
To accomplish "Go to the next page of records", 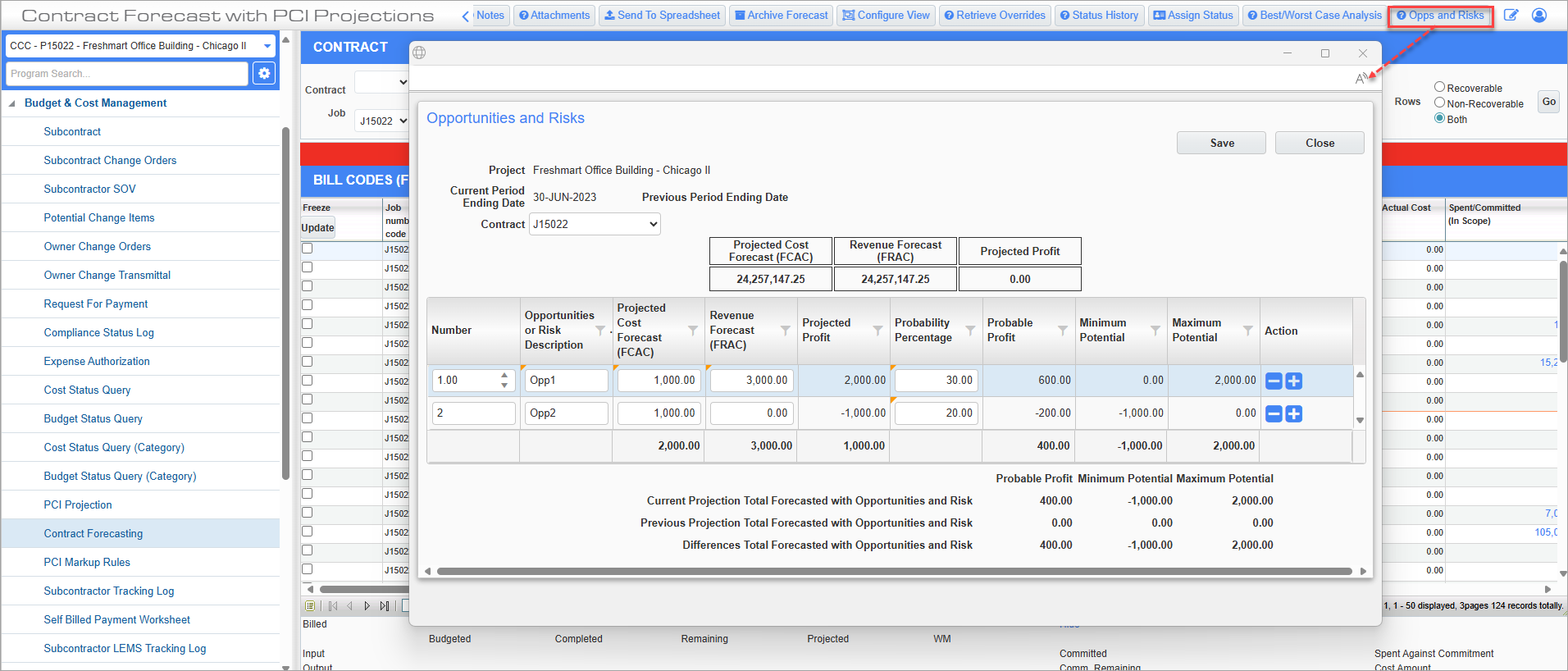I will tap(367, 606).
